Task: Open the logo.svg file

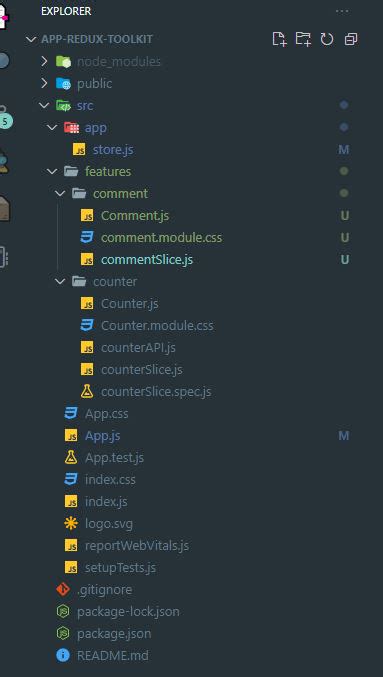Action: point(109,524)
